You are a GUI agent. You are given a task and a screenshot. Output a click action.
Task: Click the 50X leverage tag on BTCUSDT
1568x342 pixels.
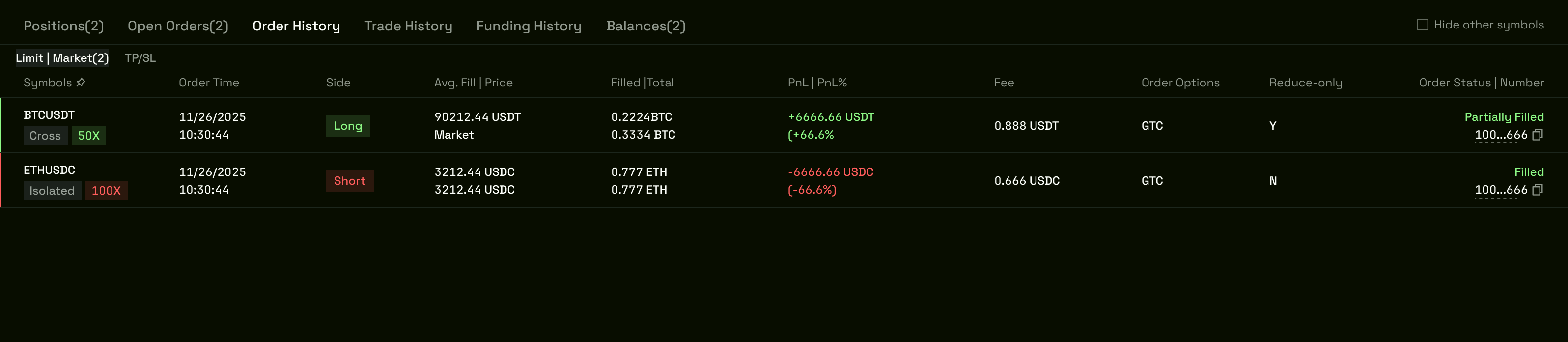pyautogui.click(x=89, y=136)
